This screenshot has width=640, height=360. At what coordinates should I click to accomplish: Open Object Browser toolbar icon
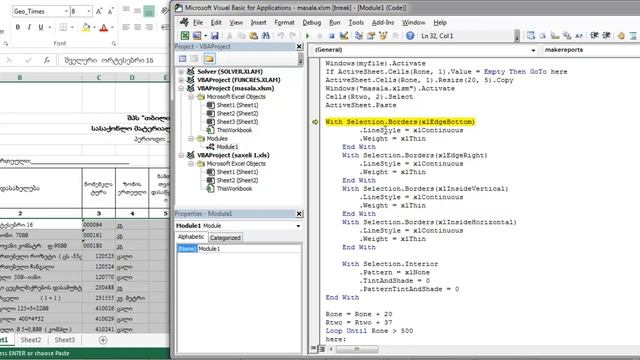tap(383, 36)
